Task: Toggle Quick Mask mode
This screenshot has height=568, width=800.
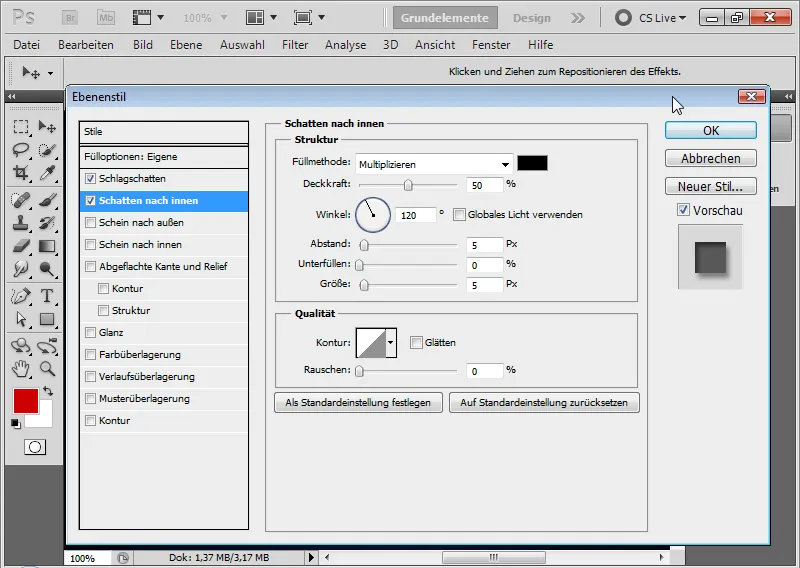Action: pos(35,448)
